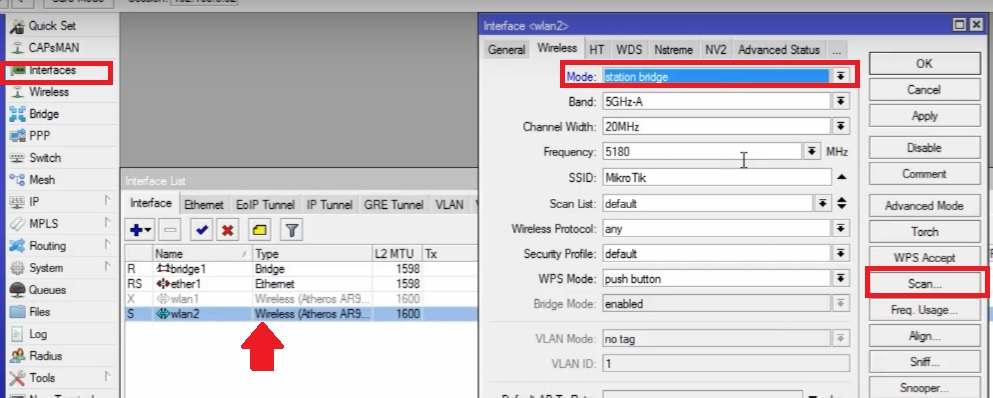Open the Security Profile dropdown arrow

tap(840, 254)
